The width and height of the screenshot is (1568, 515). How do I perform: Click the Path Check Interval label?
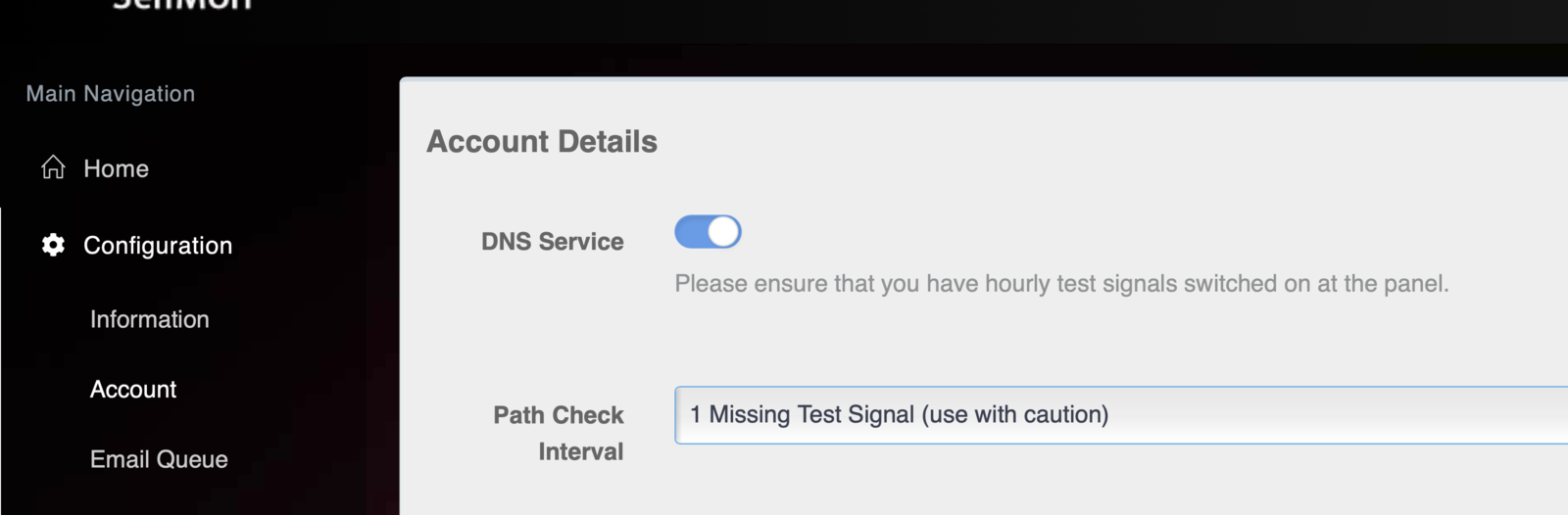[559, 433]
